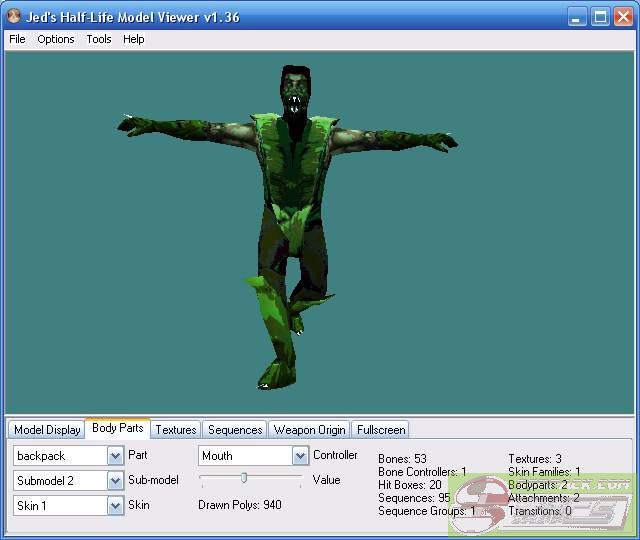Open the Submodel 2 sub-model dropdown
The width and height of the screenshot is (640, 540).
[115, 481]
